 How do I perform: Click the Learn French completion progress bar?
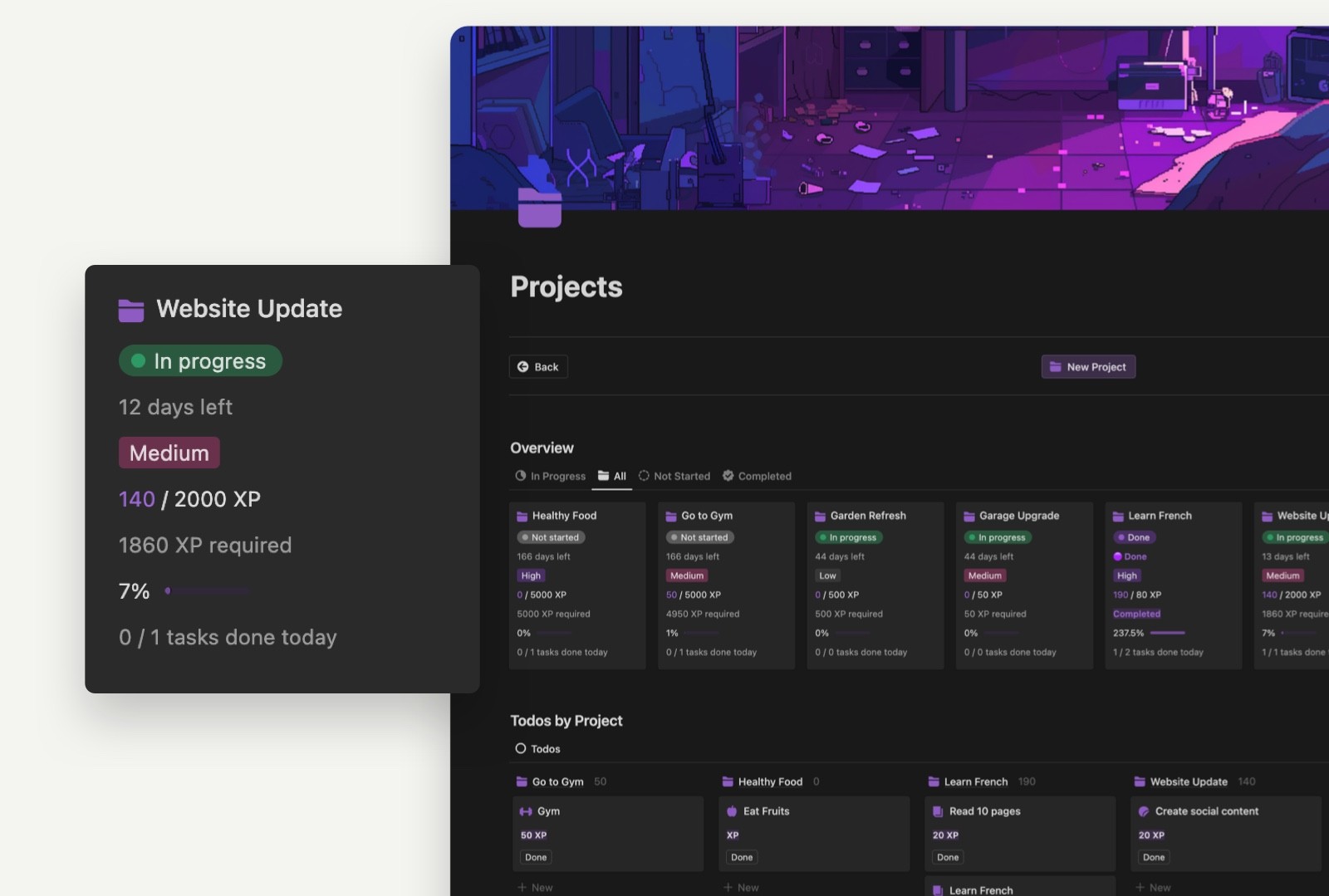point(1166,633)
